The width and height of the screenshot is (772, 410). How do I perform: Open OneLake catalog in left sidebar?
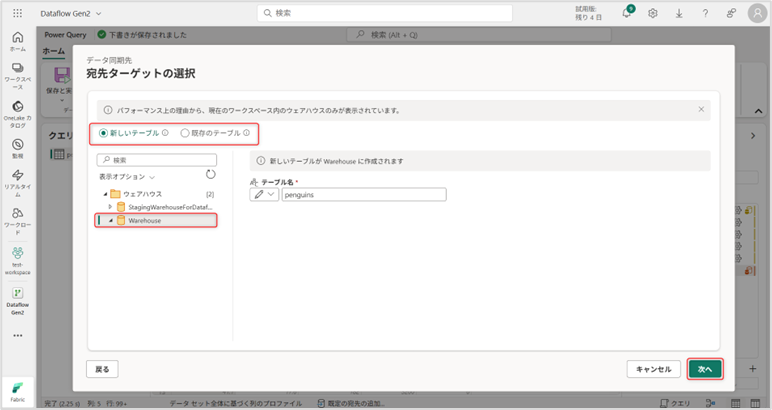[18, 114]
